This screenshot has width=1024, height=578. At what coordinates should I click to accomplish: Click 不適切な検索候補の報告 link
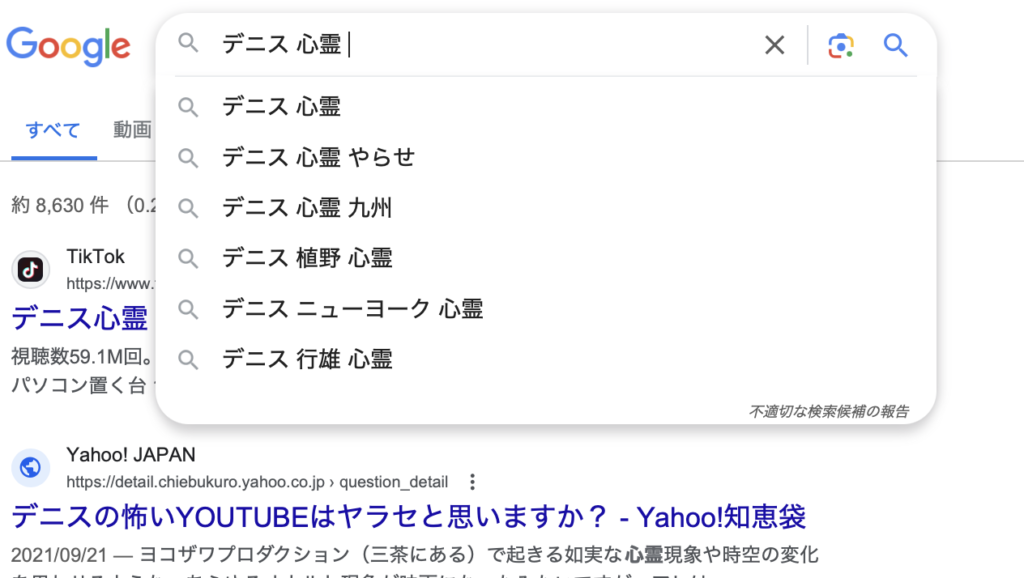click(x=828, y=411)
